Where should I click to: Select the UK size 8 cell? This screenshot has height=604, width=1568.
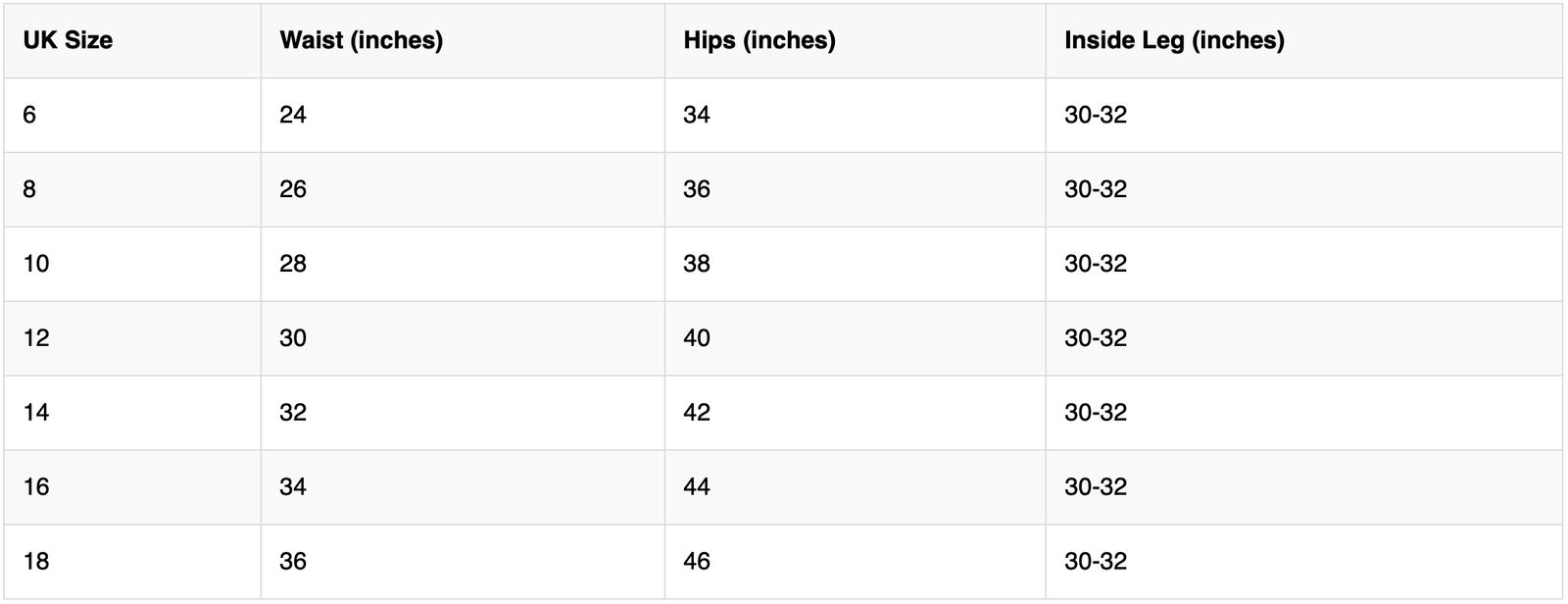point(29,189)
